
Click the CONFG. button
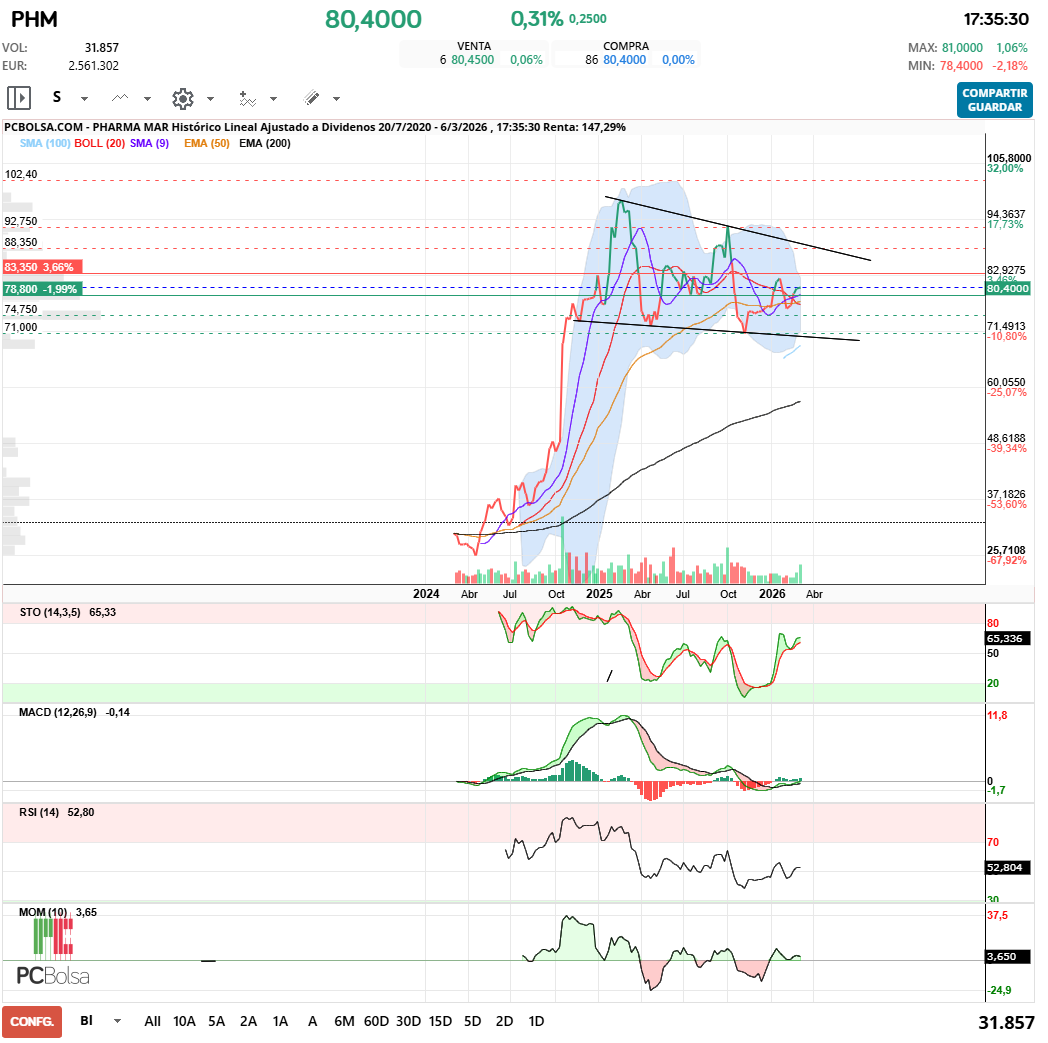[32, 1021]
